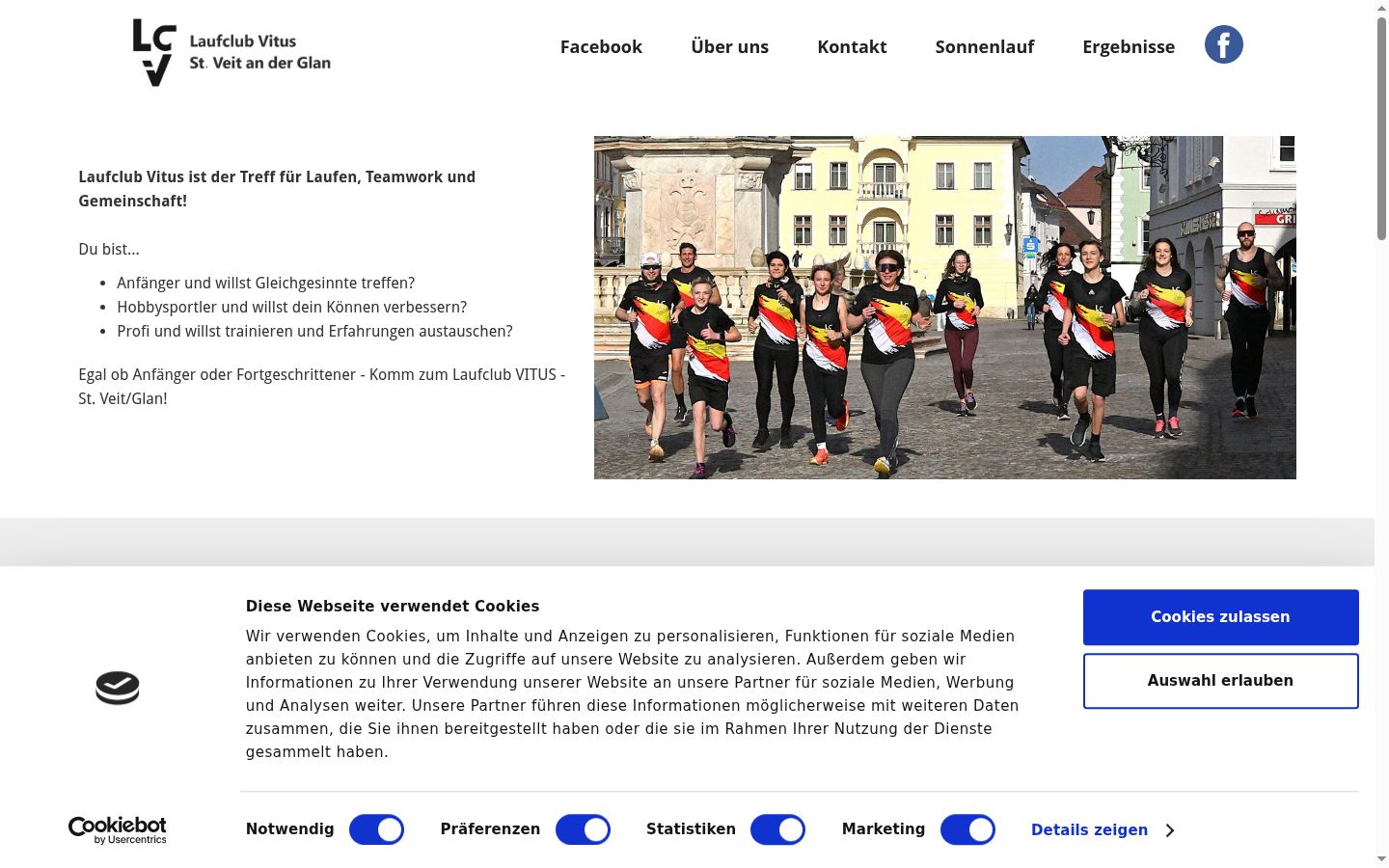Click the chevron next to Details zeigen

1169,830
